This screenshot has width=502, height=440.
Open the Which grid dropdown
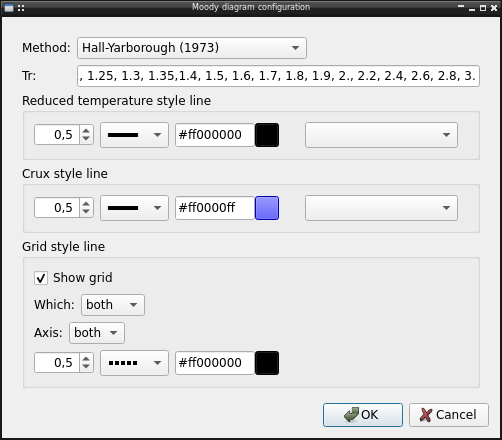coord(113,305)
